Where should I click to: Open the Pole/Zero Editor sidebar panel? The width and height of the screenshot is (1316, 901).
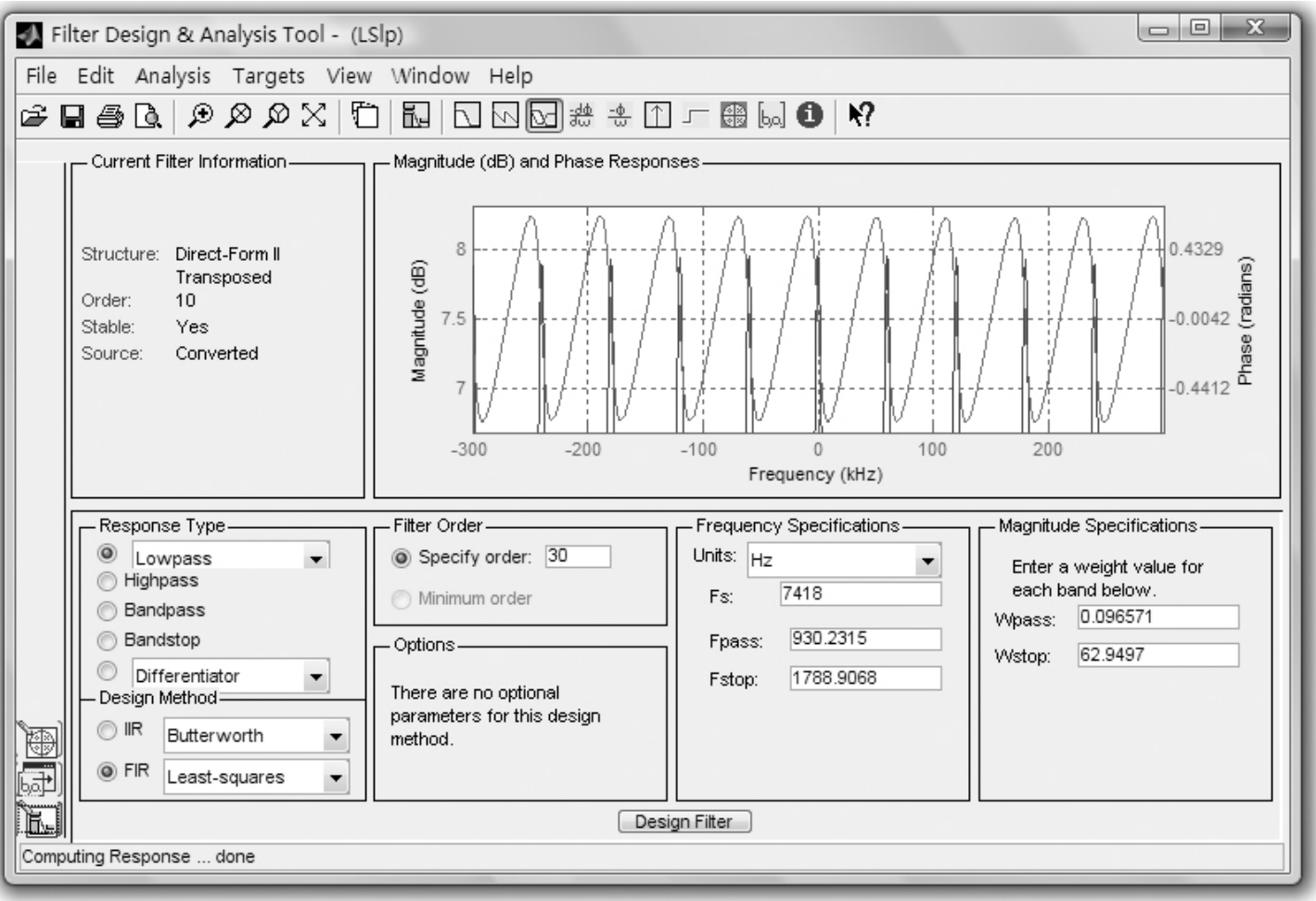[x=39, y=741]
